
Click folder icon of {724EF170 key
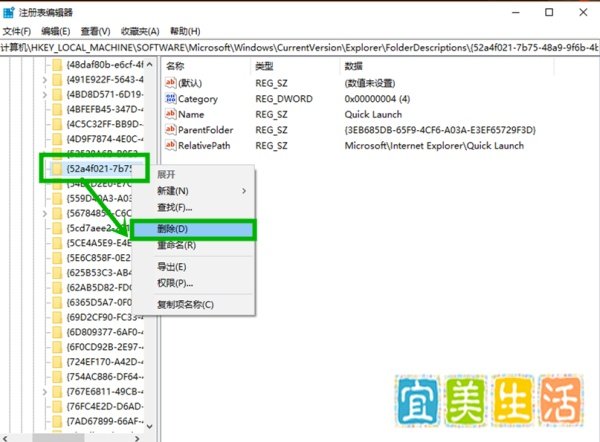[x=57, y=362]
